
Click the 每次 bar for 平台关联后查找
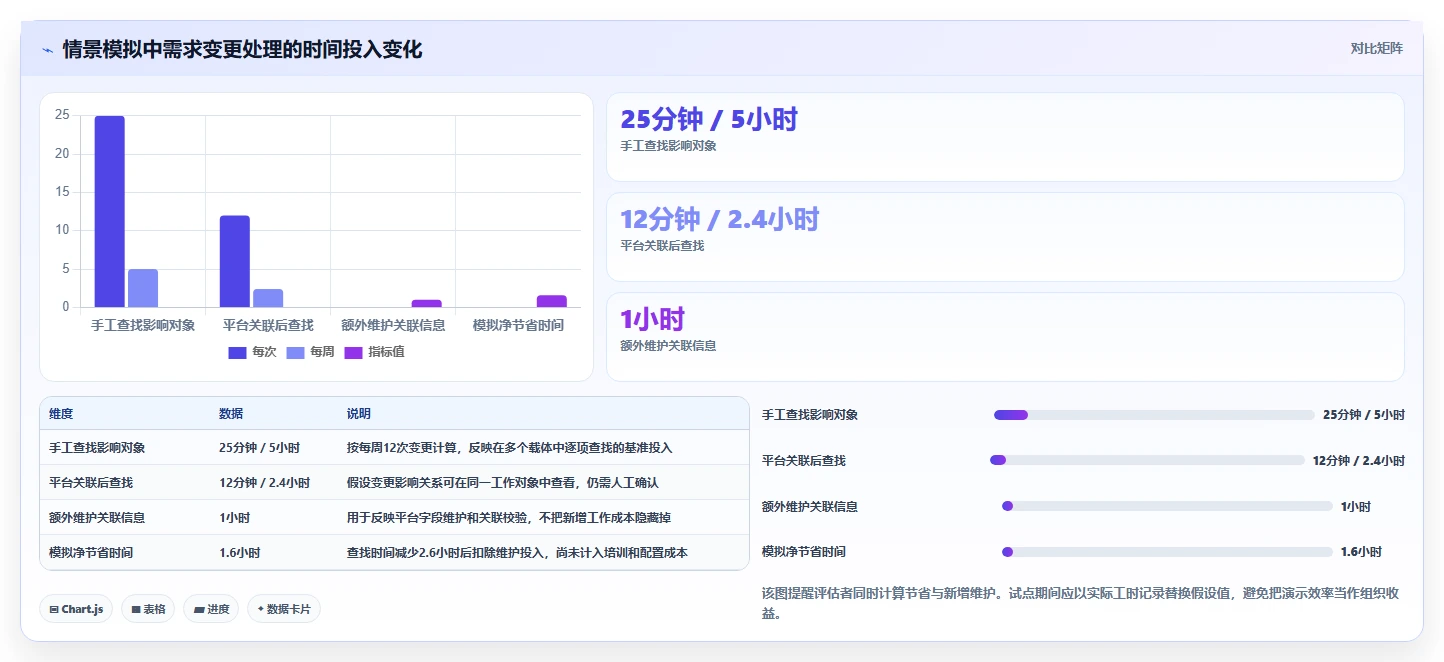[235, 261]
